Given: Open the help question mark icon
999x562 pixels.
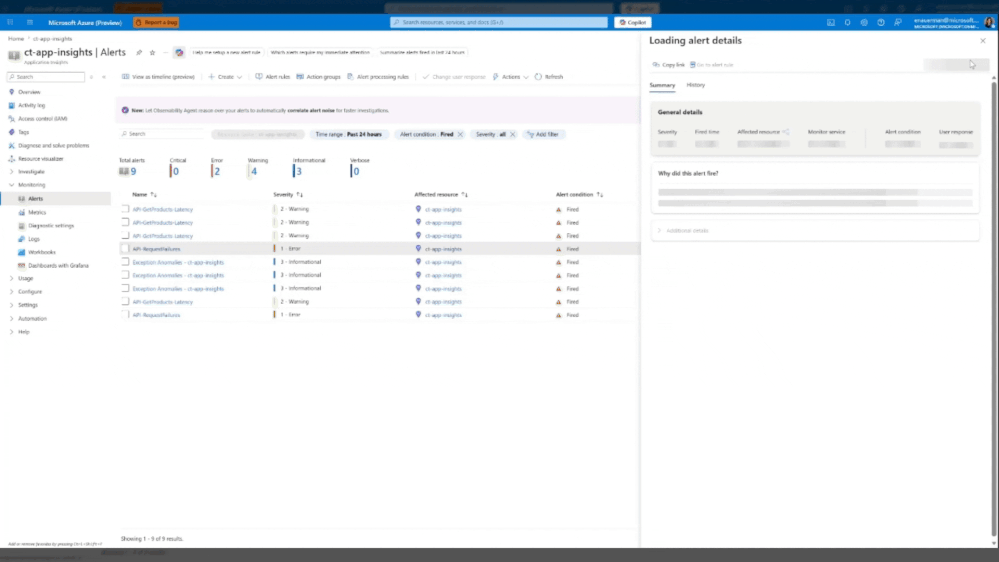Looking at the screenshot, I should click(x=880, y=22).
